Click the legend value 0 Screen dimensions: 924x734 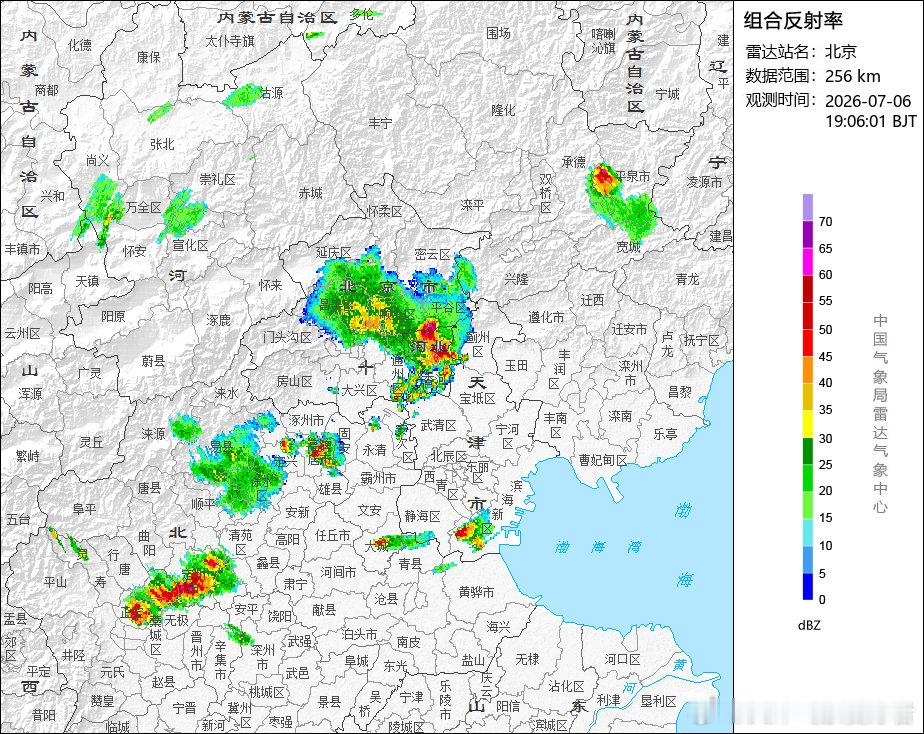click(823, 600)
